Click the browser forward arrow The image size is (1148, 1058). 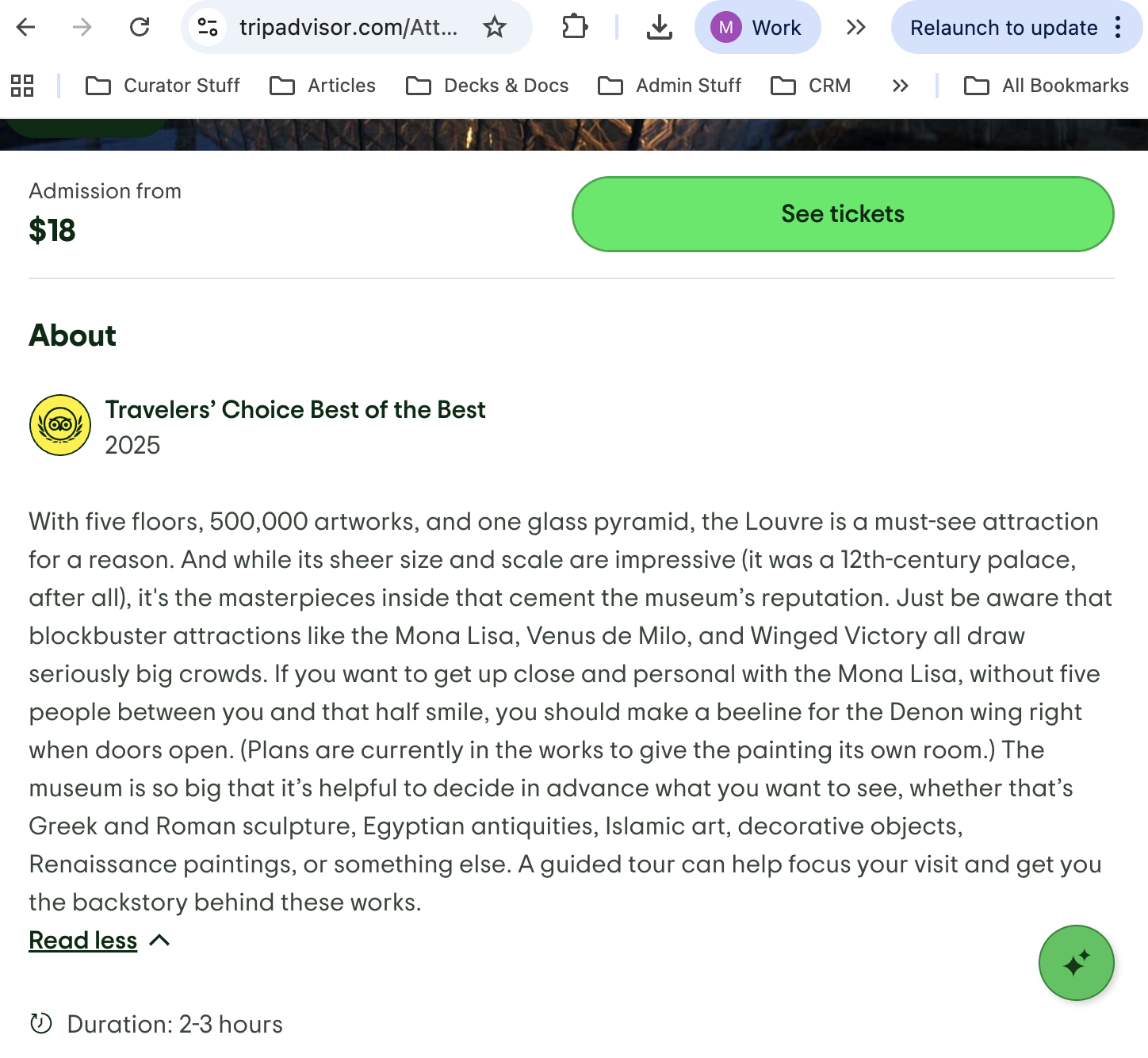coord(82,28)
